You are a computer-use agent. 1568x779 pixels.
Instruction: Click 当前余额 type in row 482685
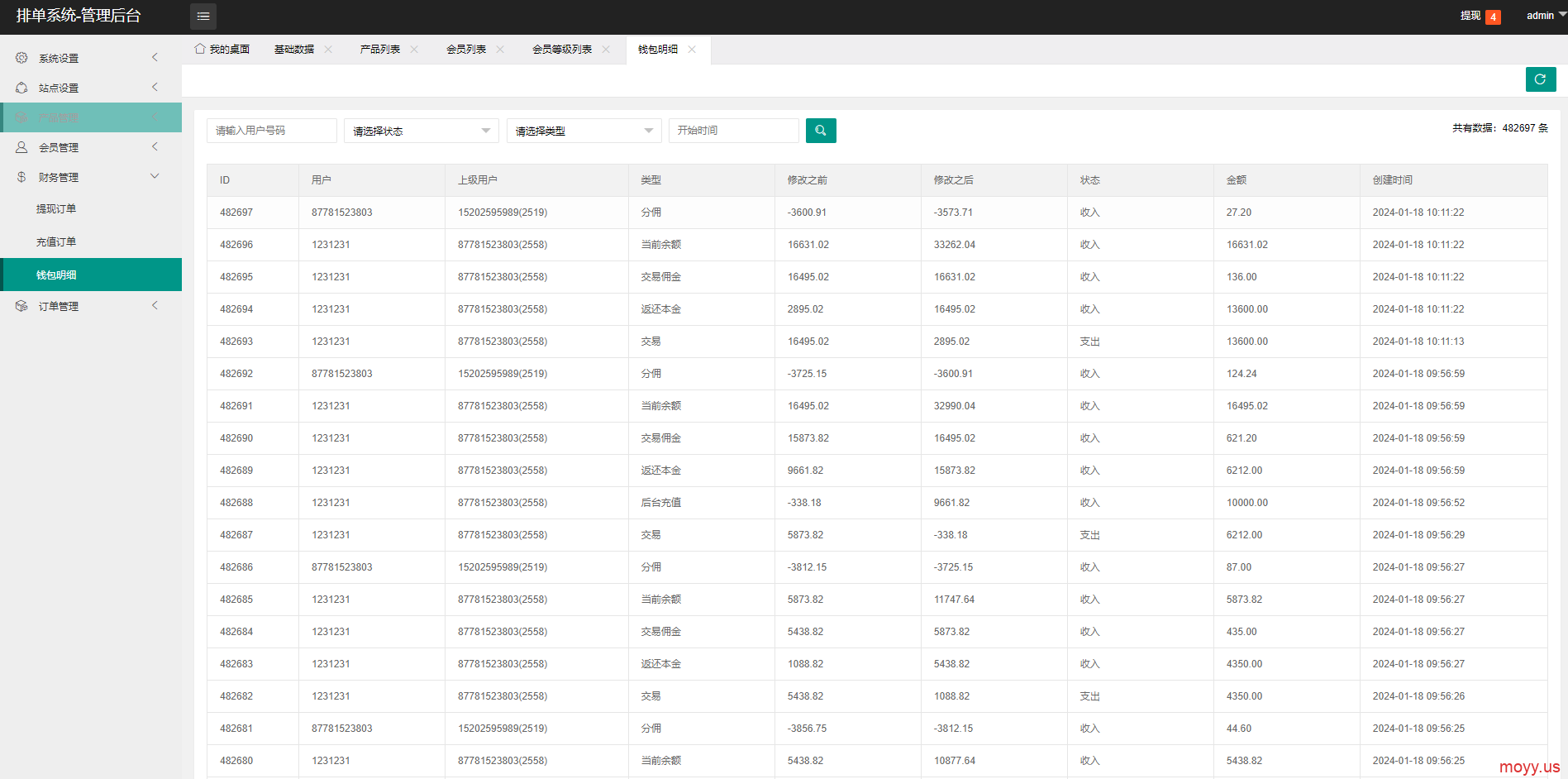661,600
